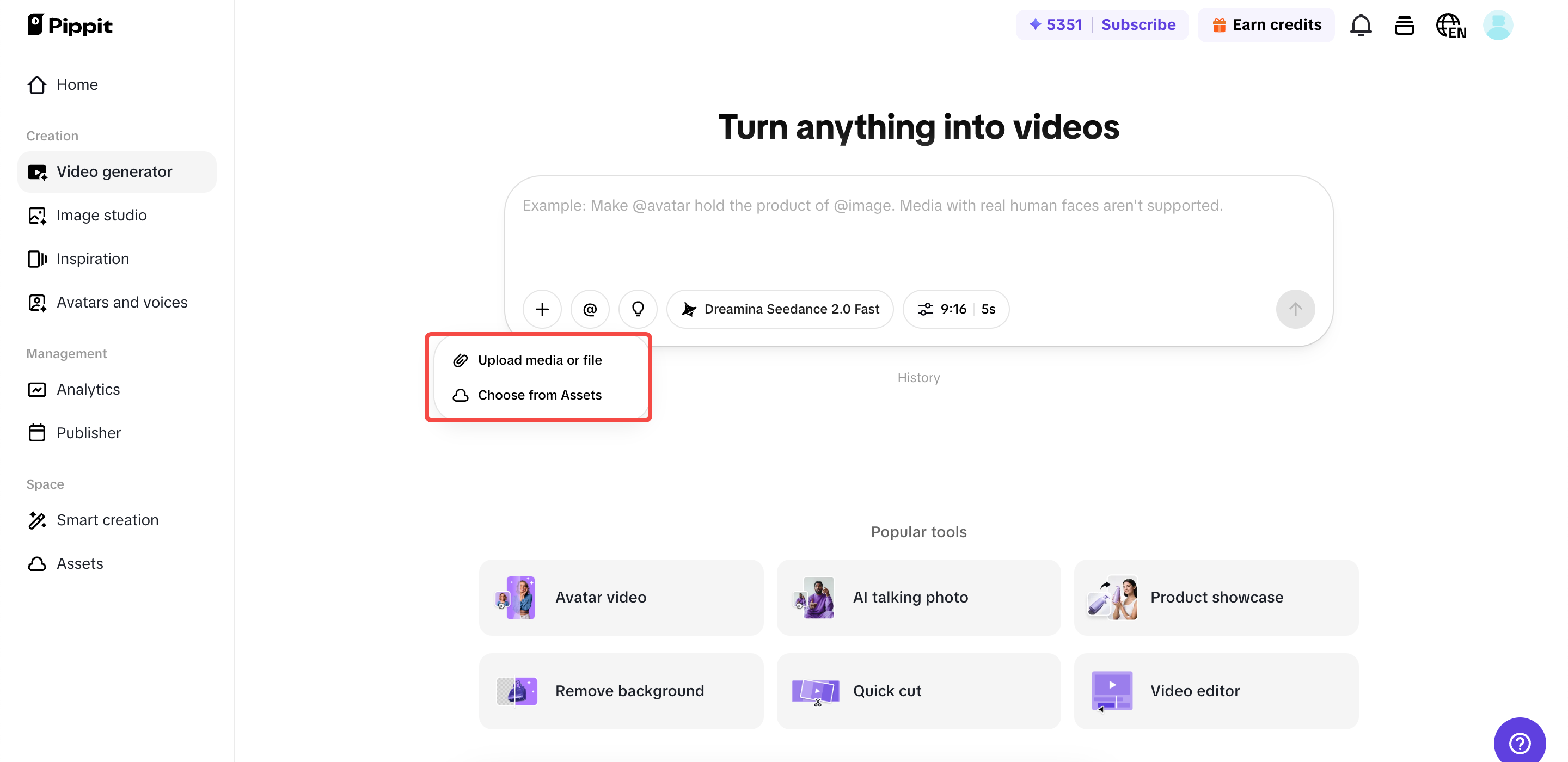Open notifications via bell icon

pos(1360,25)
